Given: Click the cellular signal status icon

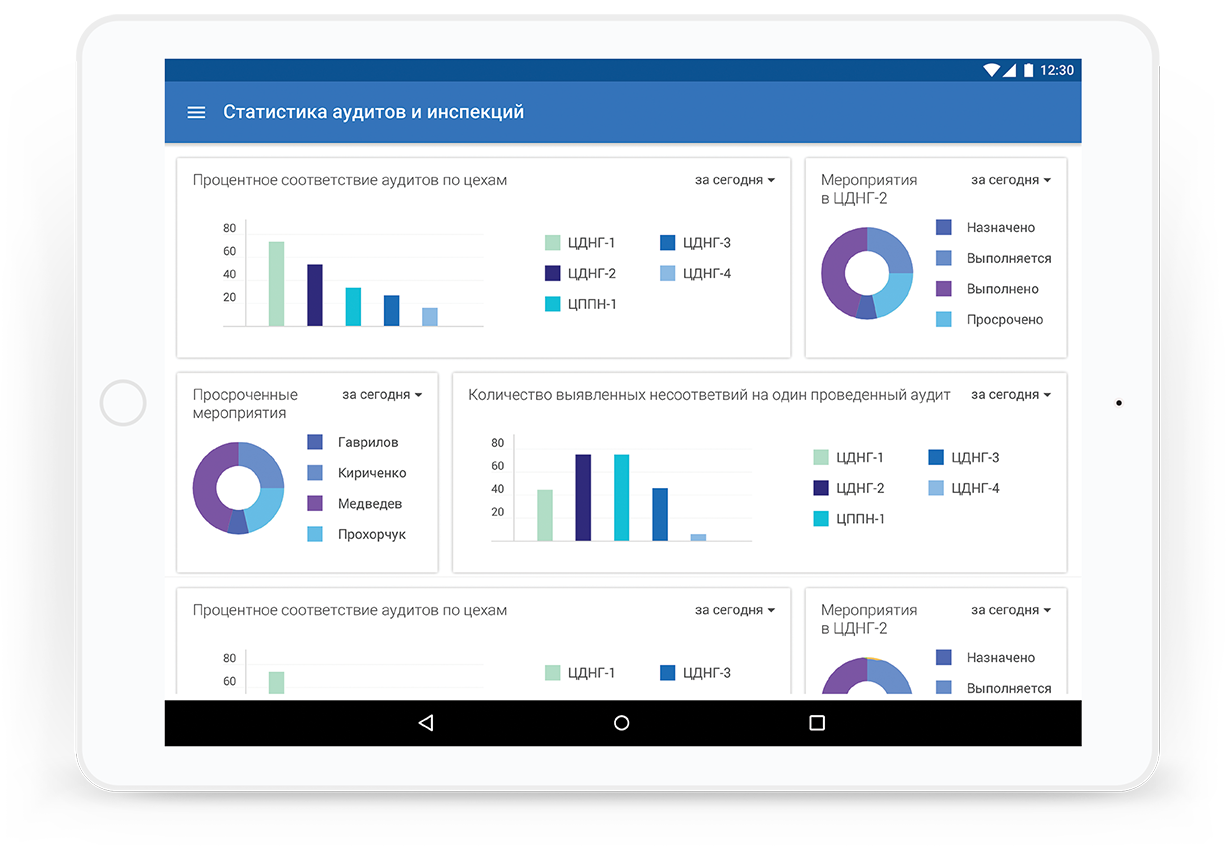Looking at the screenshot, I should coord(1009,70).
